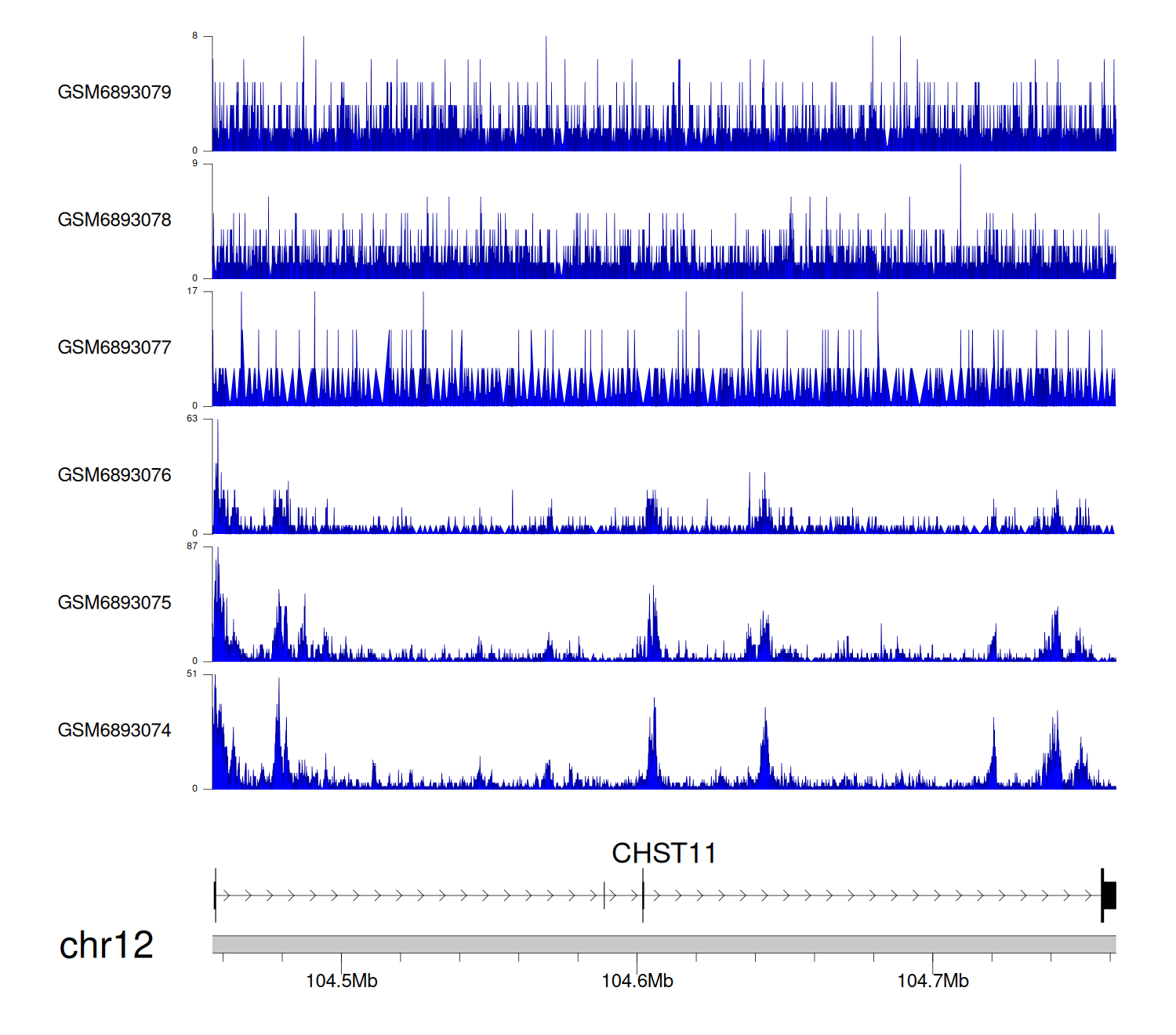Click the gray chromosome ideogram bar

[663, 944]
